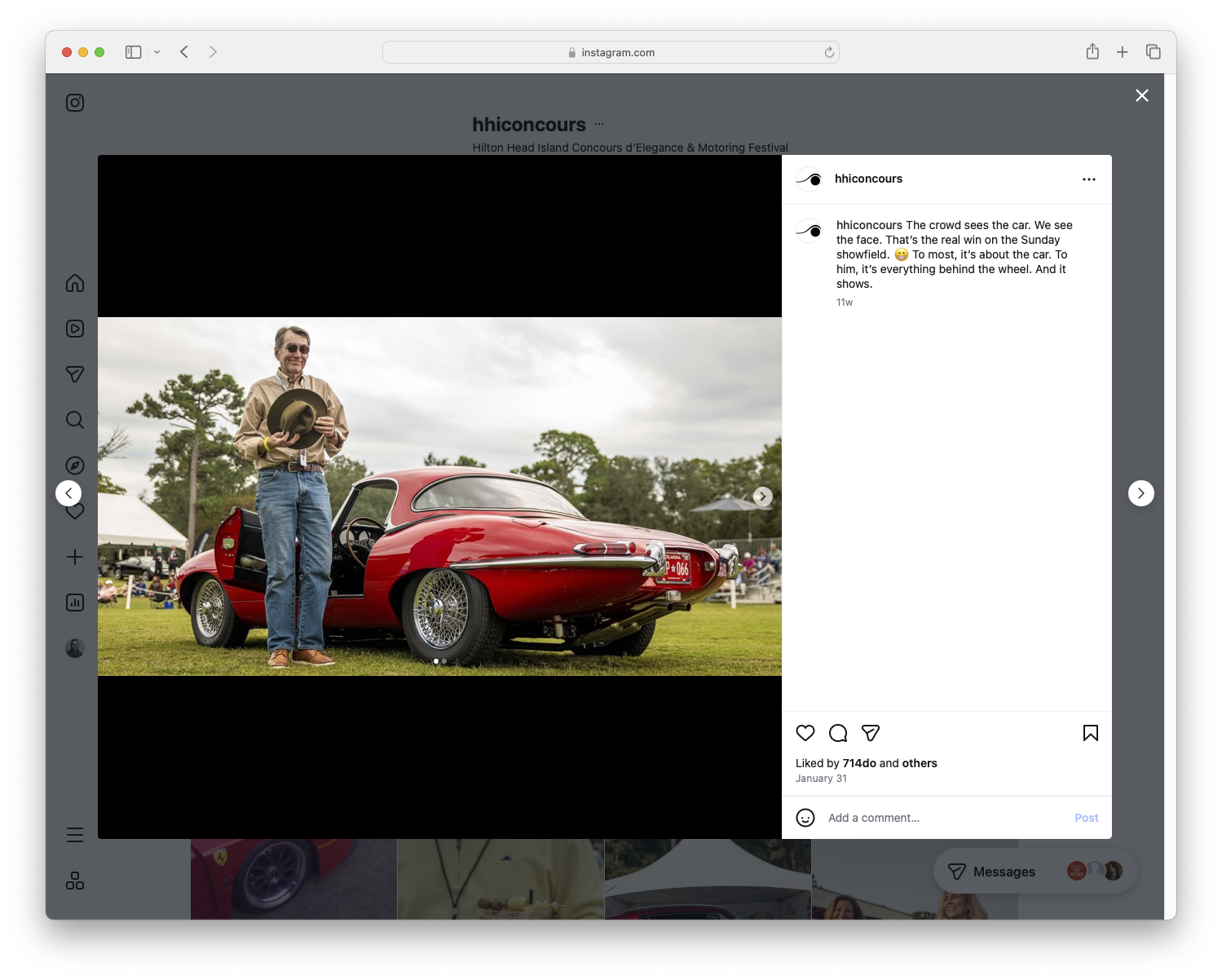The width and height of the screenshot is (1222, 980).
Task: Open the emoji picker in the comment box
Action: coord(805,818)
